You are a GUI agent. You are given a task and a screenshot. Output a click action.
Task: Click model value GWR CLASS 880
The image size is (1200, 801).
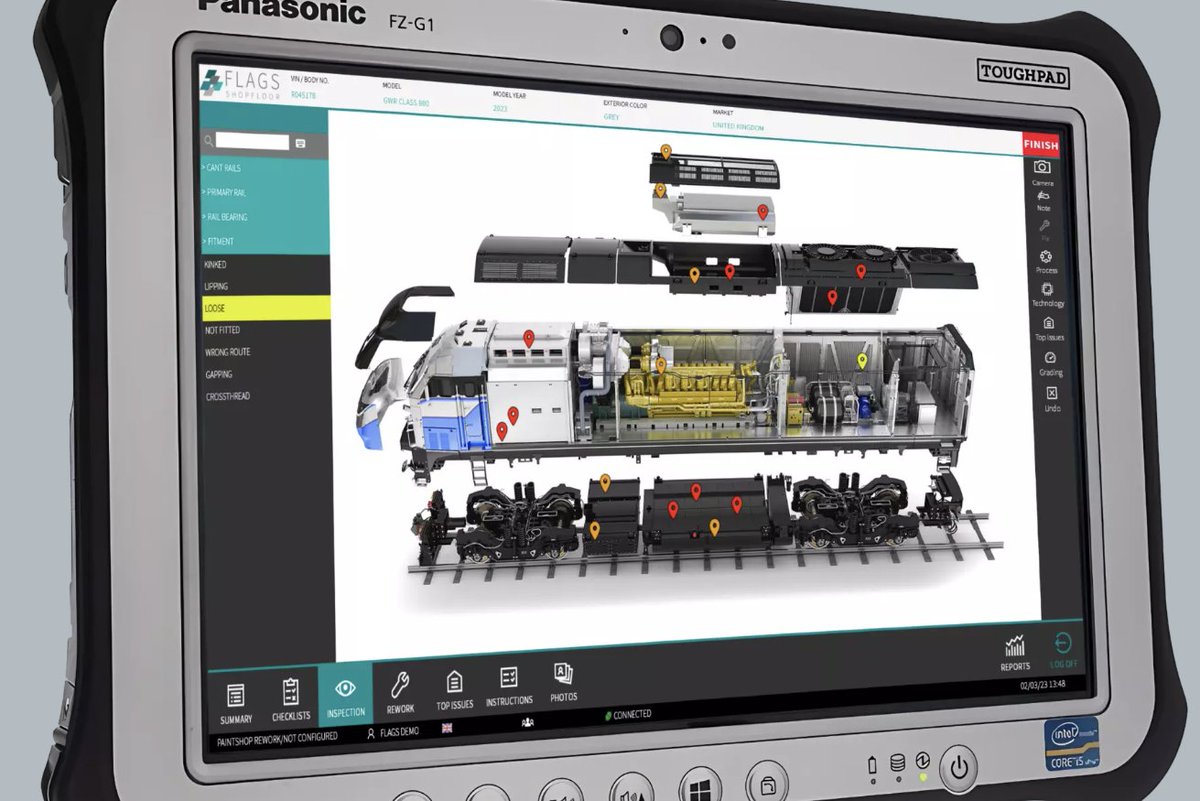coord(406,102)
